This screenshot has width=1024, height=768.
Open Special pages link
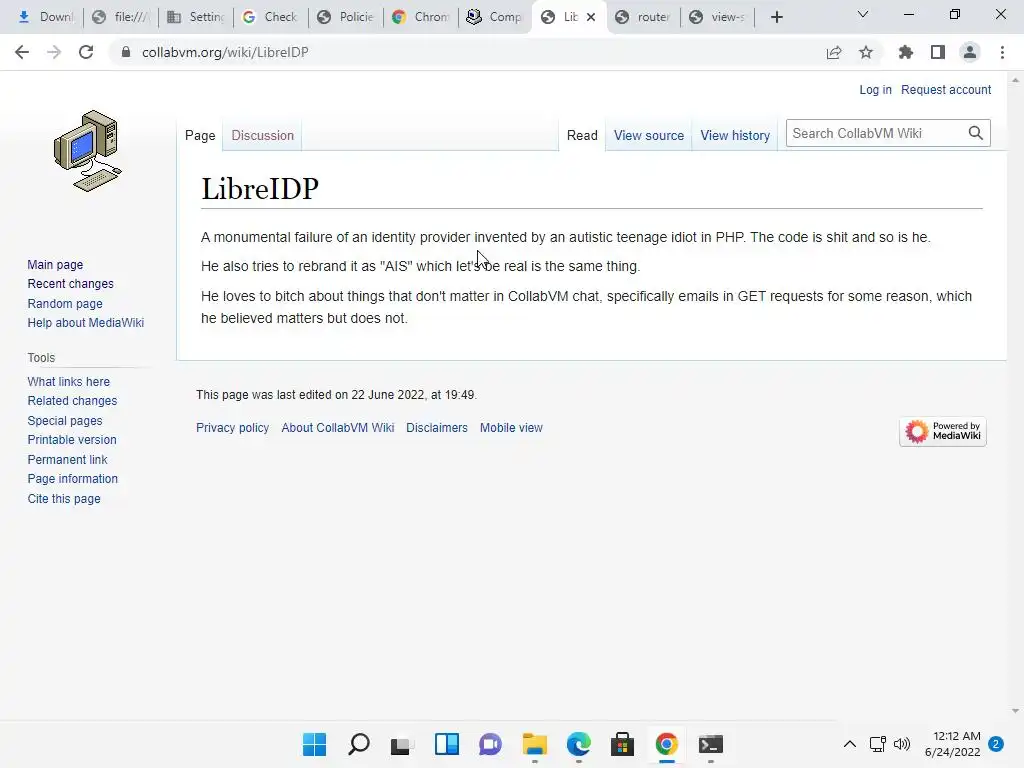pyautogui.click(x=65, y=421)
